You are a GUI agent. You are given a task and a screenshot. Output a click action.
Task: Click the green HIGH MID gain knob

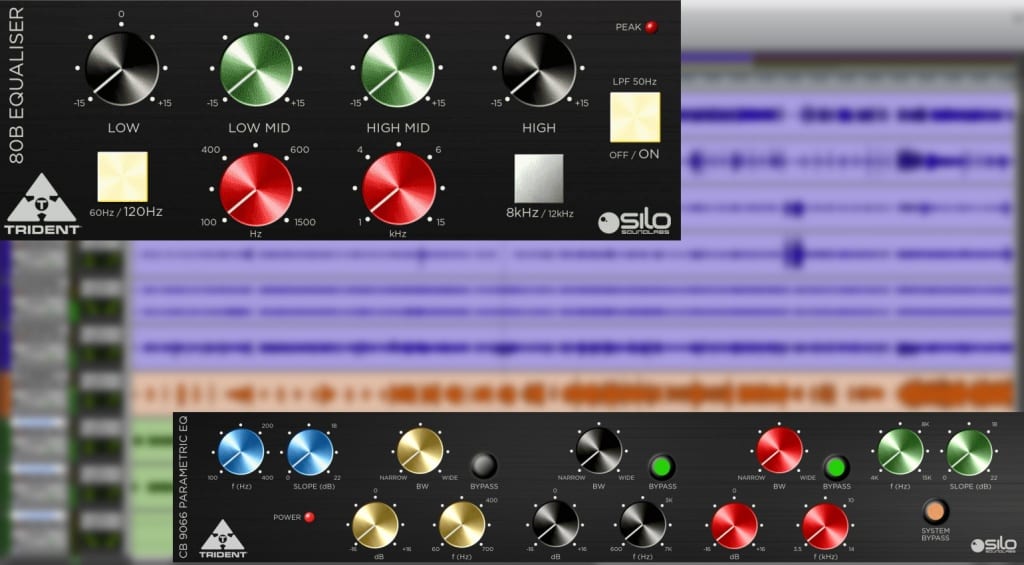coord(398,70)
